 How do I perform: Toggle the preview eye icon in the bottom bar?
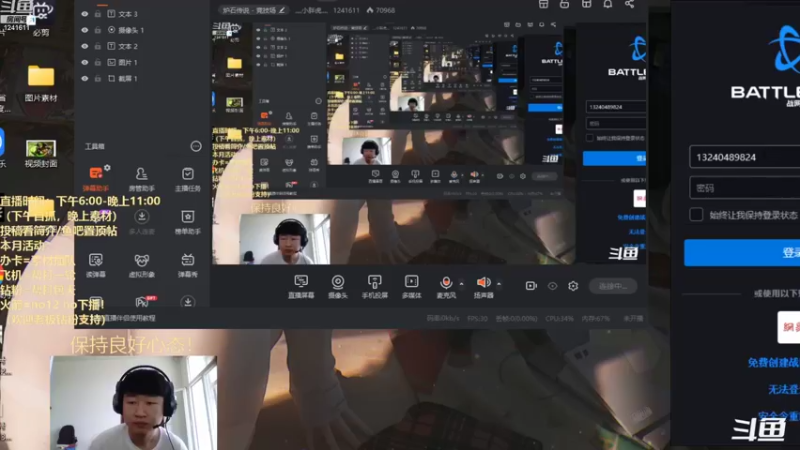[x=553, y=286]
